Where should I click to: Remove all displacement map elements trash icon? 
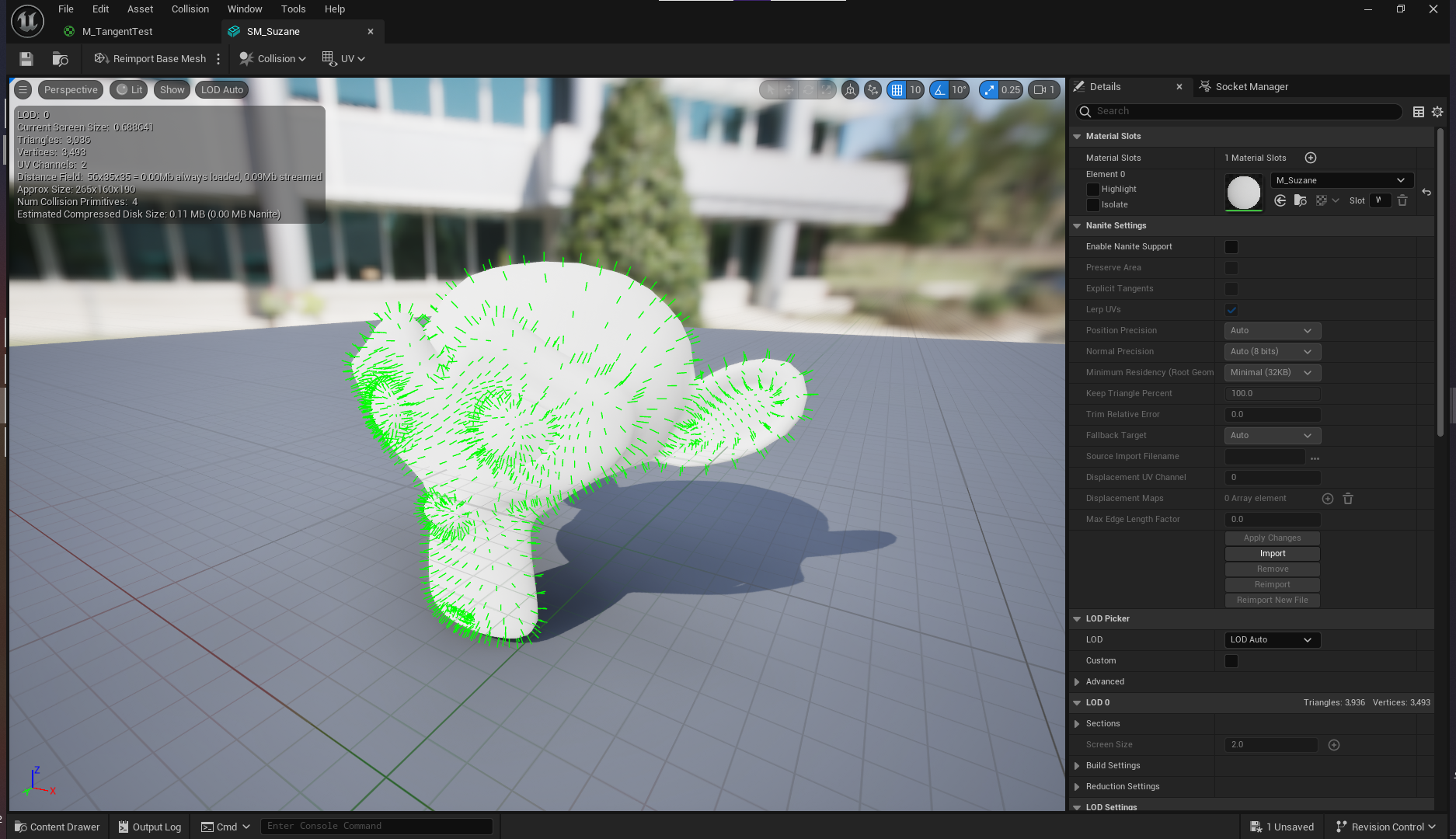pyautogui.click(x=1348, y=499)
